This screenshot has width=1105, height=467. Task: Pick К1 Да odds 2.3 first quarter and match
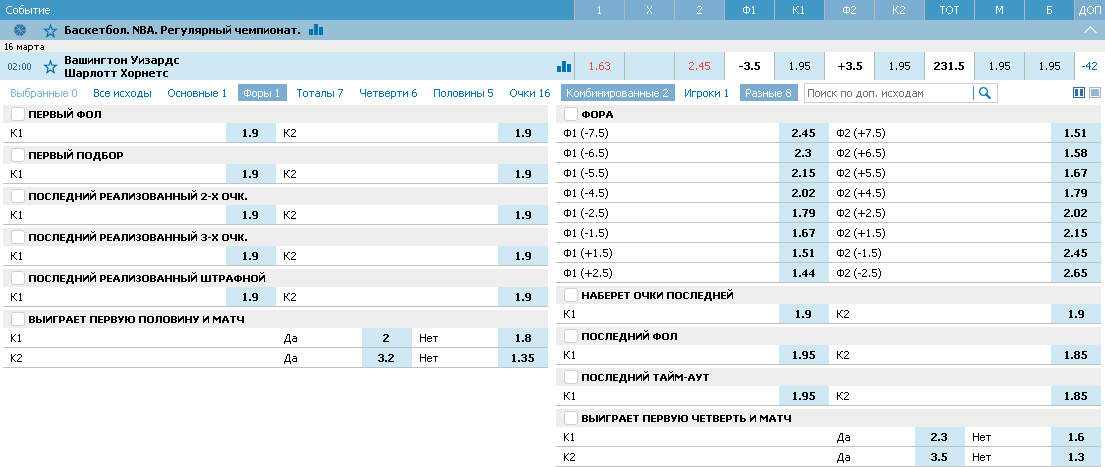click(x=939, y=437)
